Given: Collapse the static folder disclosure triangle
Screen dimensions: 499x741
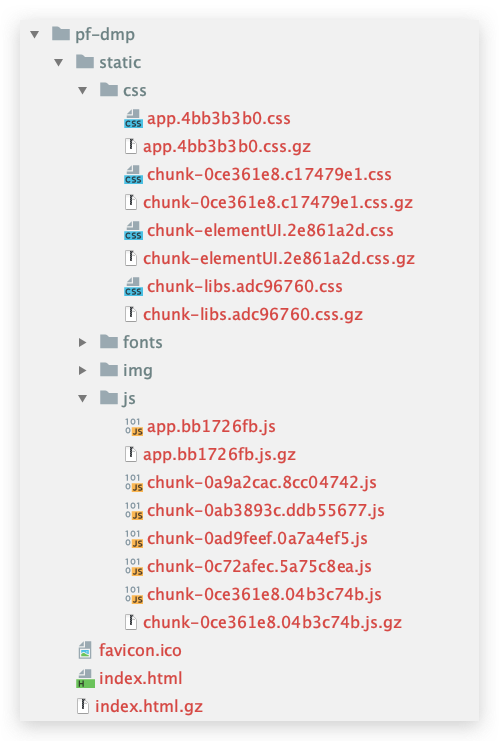Looking at the screenshot, I should [x=59, y=62].
